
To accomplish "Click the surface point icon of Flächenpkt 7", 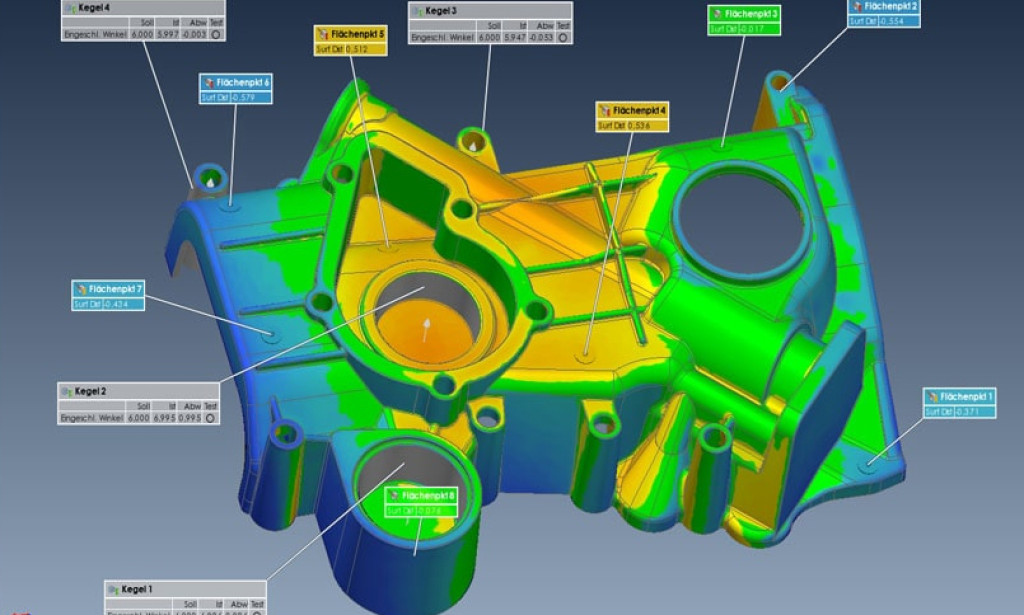I will (x=81, y=289).
